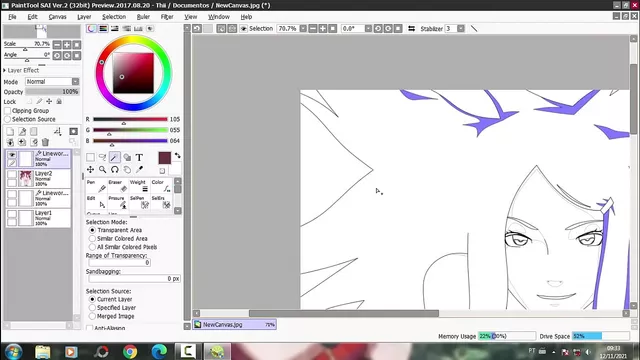Screen dimensions: 640x360
Task: Select the Layer2 thumbnail
Action: pyautogui.click(x=26, y=178)
